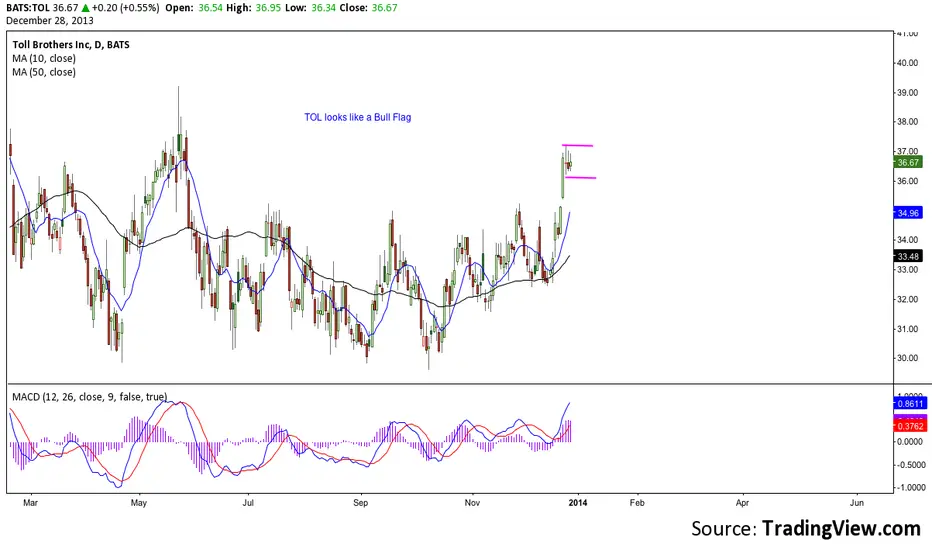
Task: Click the Jul label on time axis
Action: pos(248,502)
